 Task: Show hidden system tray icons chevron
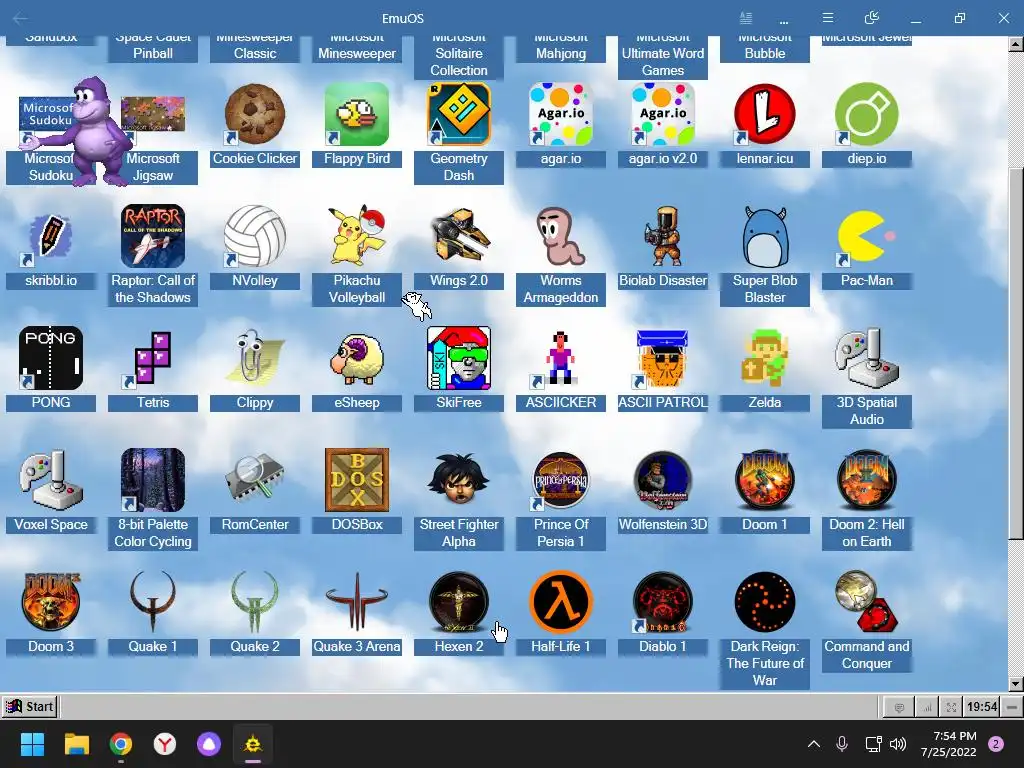[814, 744]
